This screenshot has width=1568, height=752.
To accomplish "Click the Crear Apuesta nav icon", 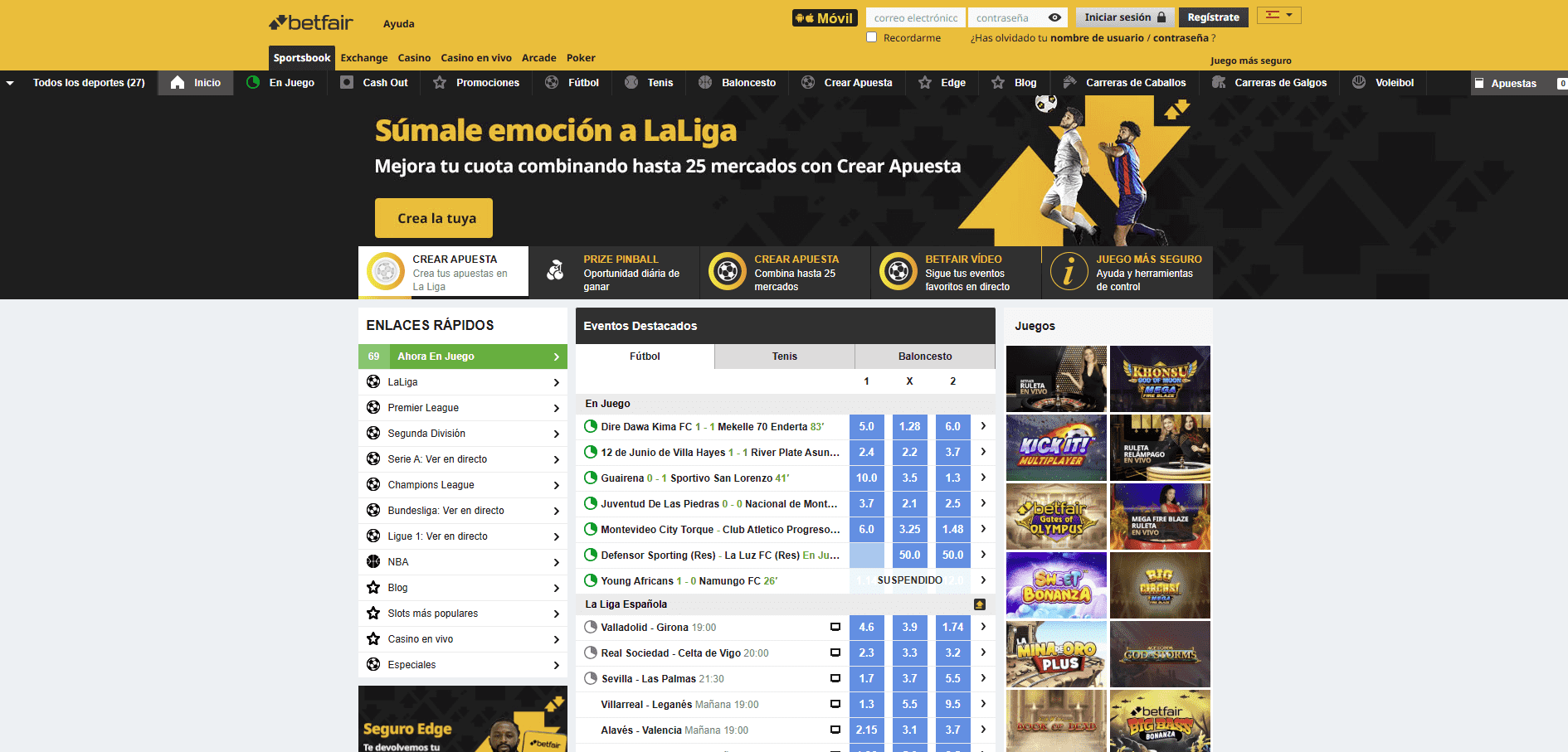I will click(x=808, y=82).
